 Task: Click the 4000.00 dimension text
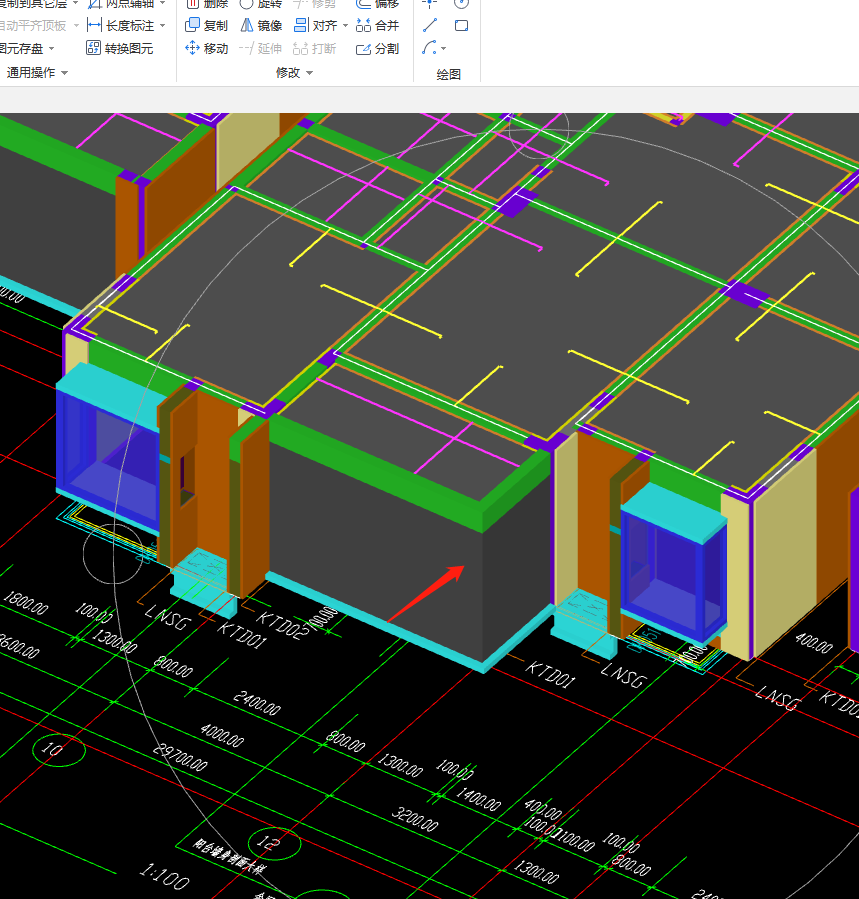click(x=222, y=735)
